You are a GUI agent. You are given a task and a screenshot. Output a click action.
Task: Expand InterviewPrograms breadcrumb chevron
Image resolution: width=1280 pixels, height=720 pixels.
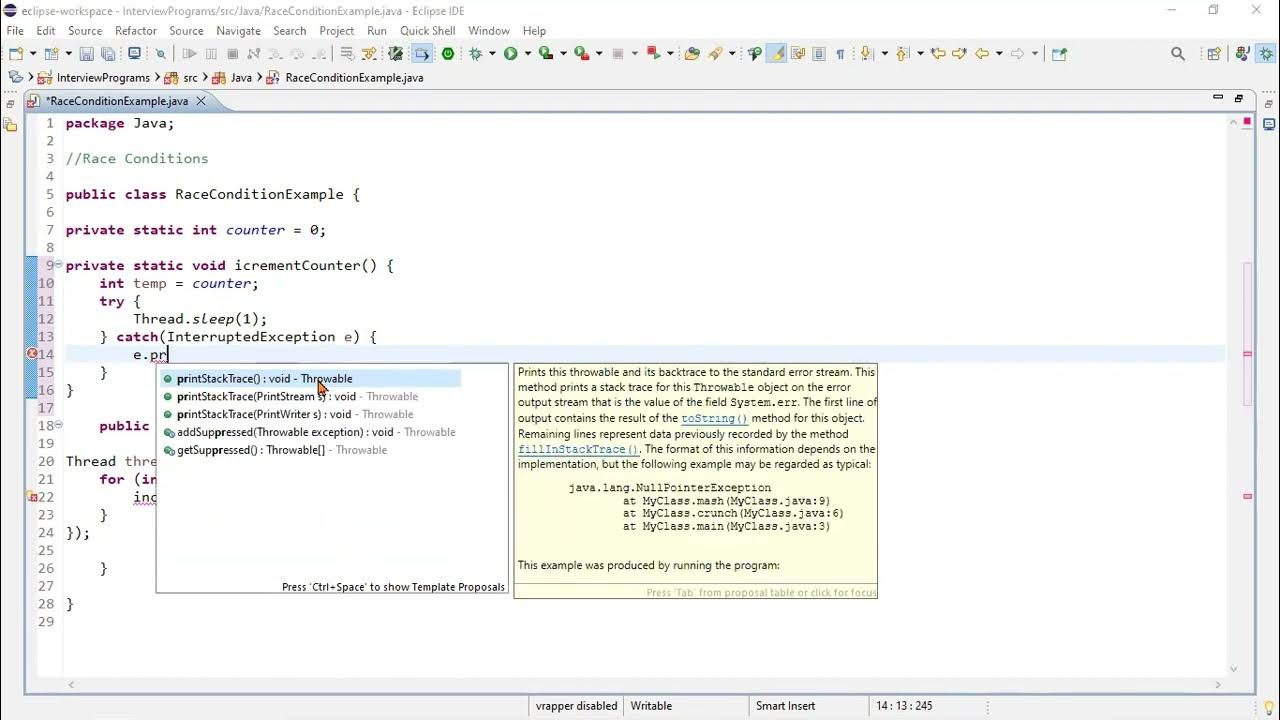coord(158,77)
